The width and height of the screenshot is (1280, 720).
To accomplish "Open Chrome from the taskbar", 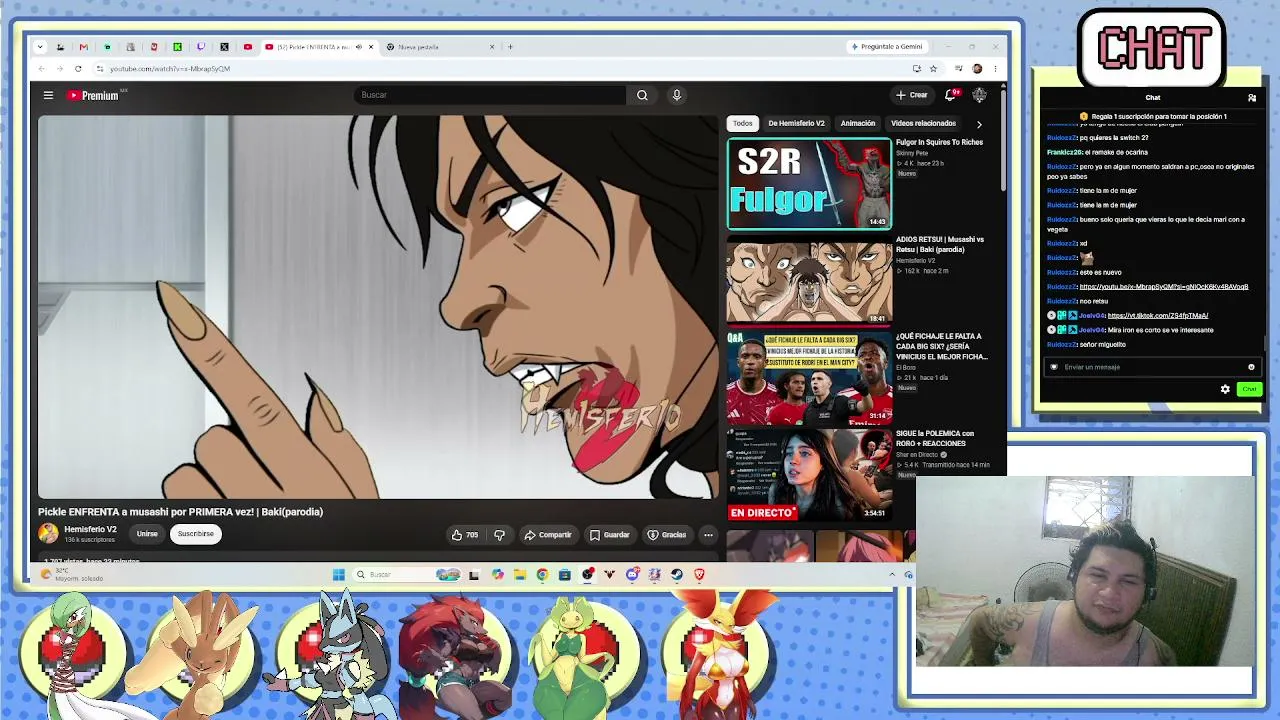I will pos(542,574).
